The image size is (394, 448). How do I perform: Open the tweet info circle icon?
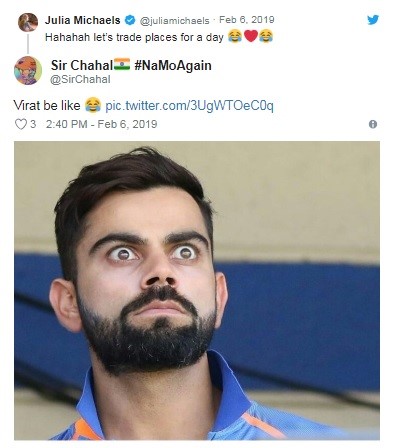click(373, 124)
